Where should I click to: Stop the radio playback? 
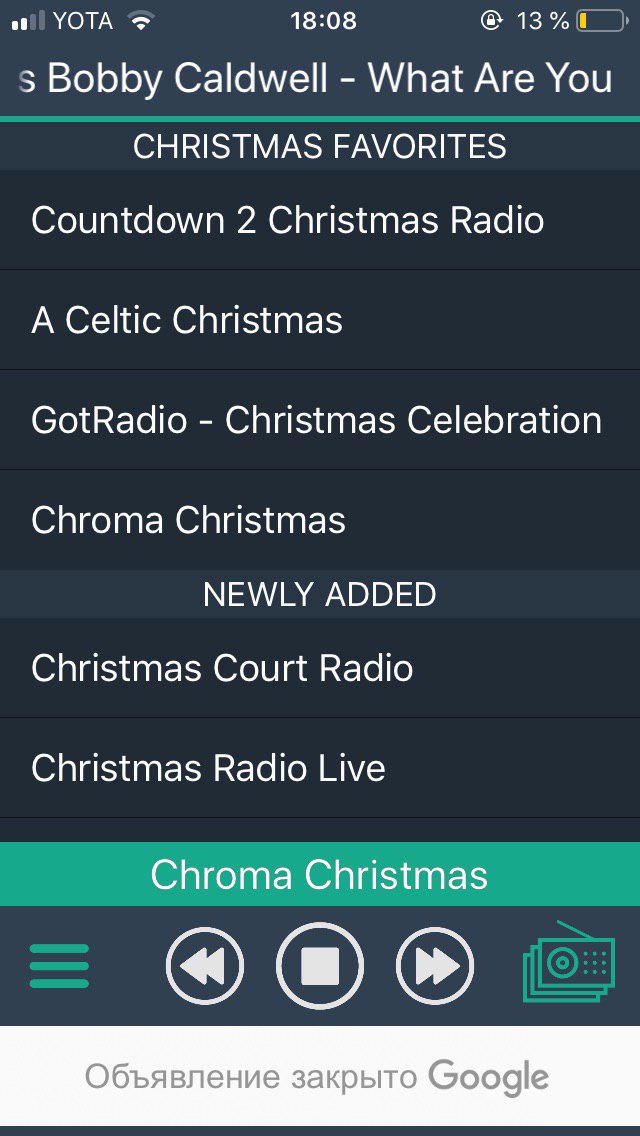[x=320, y=966]
